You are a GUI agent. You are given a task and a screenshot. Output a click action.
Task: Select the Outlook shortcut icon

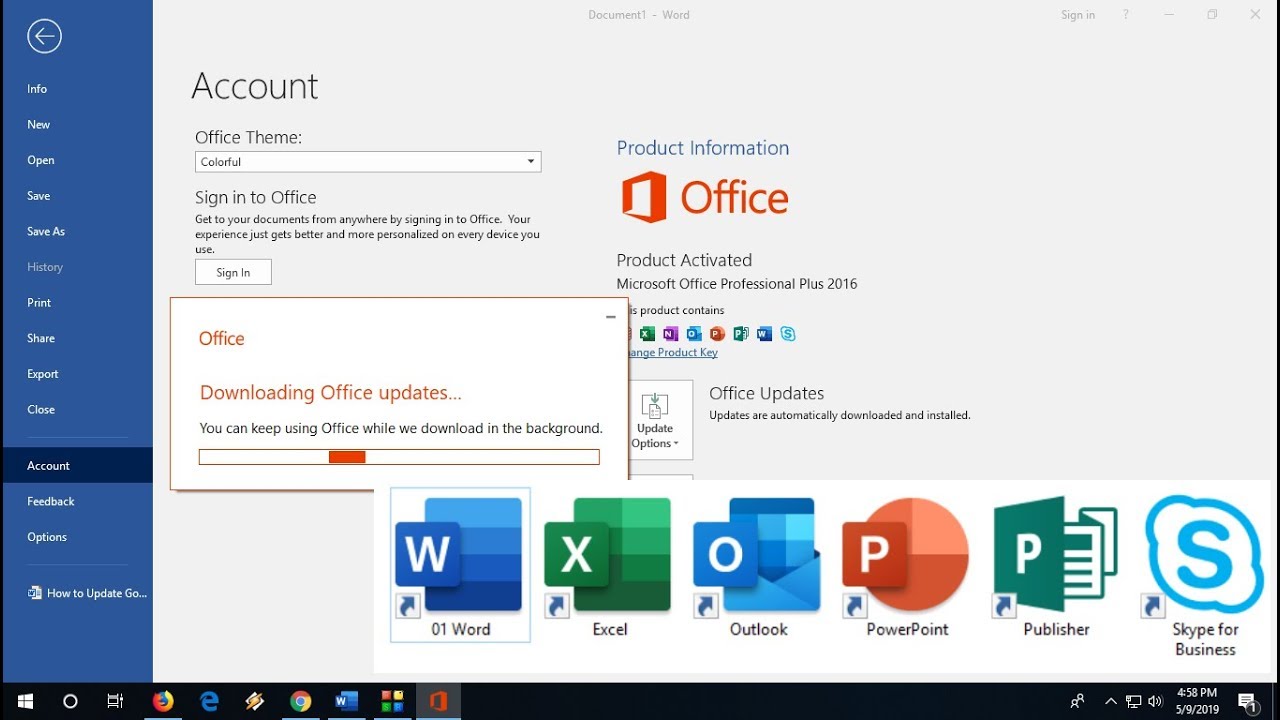[757, 565]
